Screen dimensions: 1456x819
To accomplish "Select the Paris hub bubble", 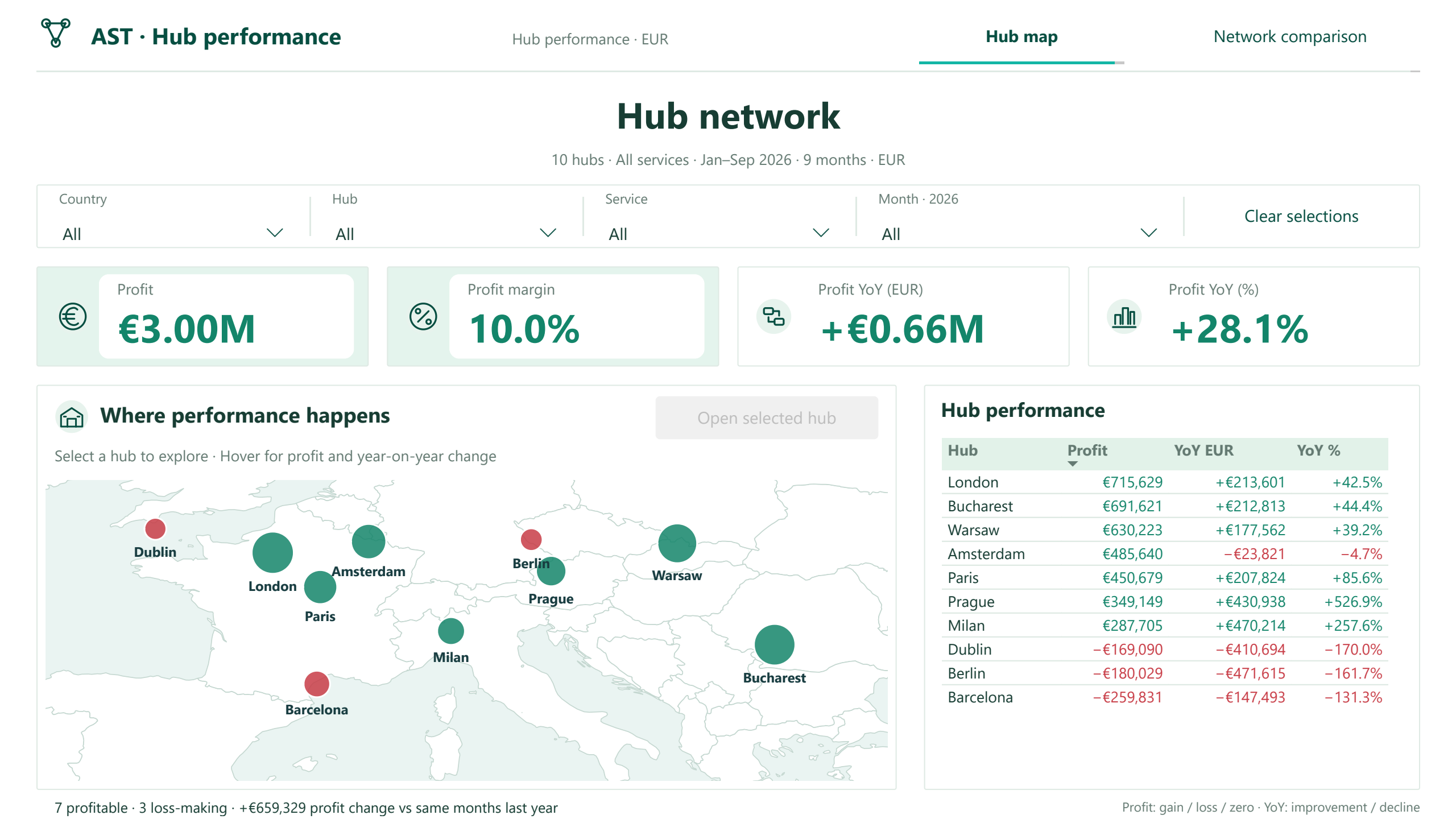I will click(x=320, y=587).
